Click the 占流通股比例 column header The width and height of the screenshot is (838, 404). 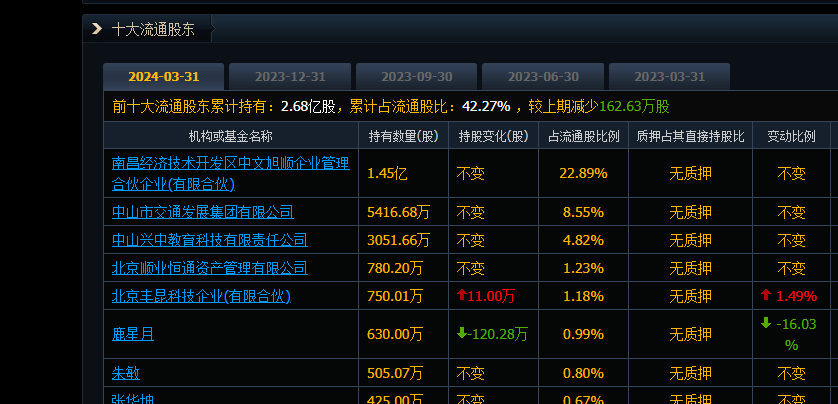tap(584, 136)
